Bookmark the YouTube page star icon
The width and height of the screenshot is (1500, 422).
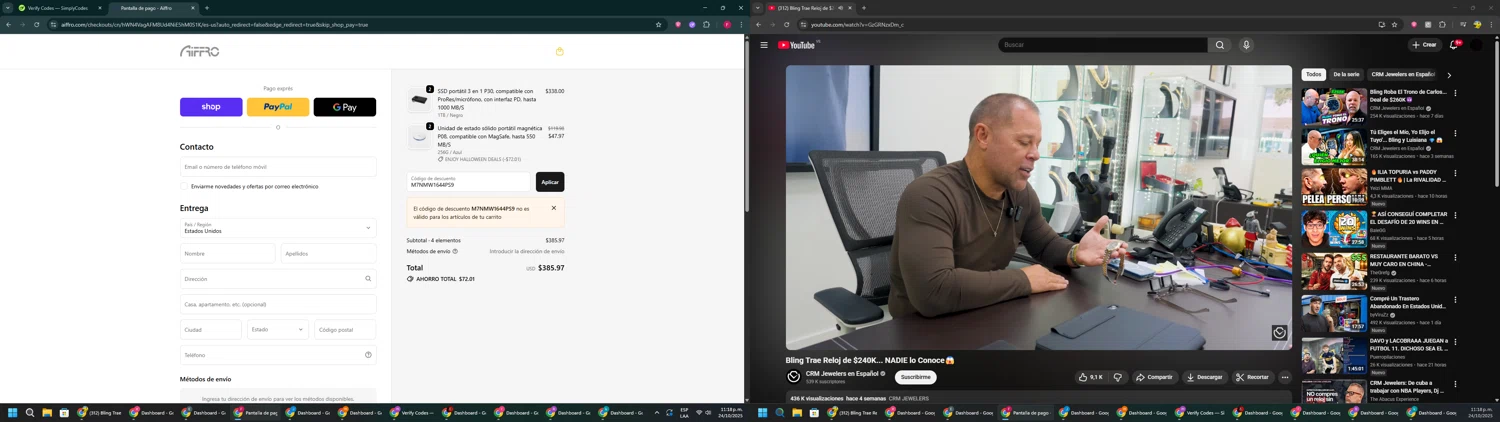click(x=1394, y=25)
